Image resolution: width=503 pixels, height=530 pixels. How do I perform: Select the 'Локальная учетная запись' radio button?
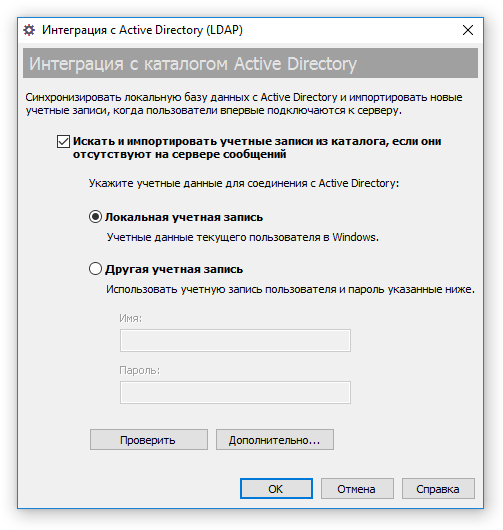(x=95, y=217)
